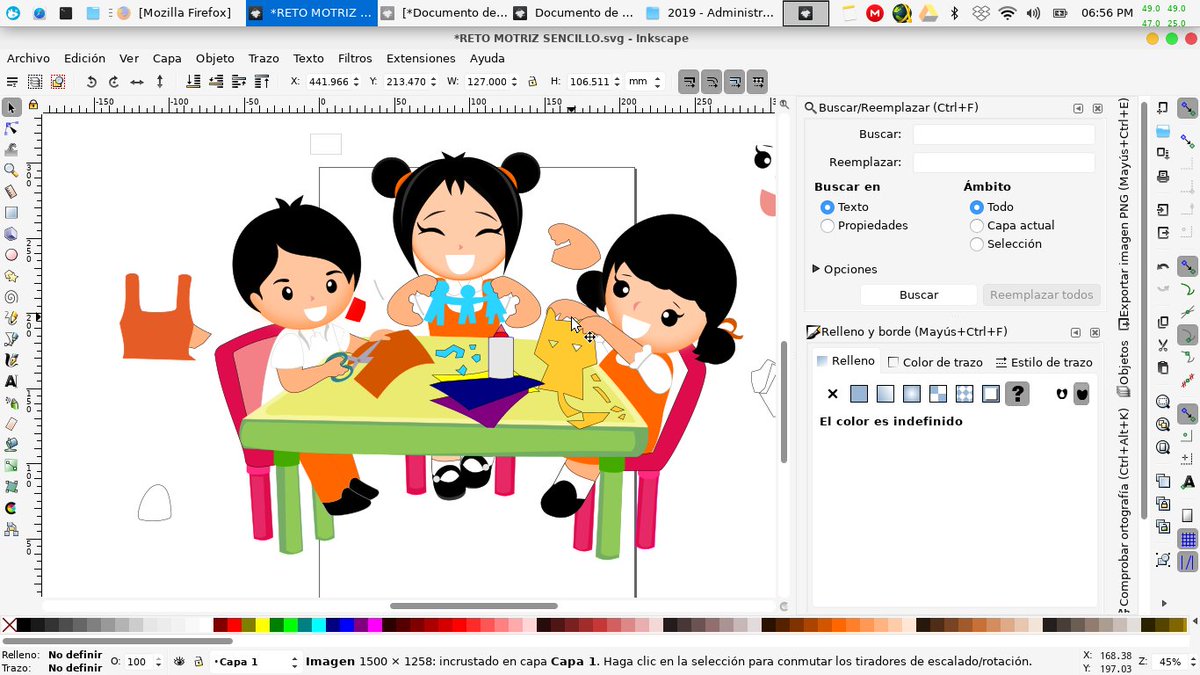The height and width of the screenshot is (675, 1200).
Task: Open the Archivo menu
Action: pyautogui.click(x=28, y=58)
